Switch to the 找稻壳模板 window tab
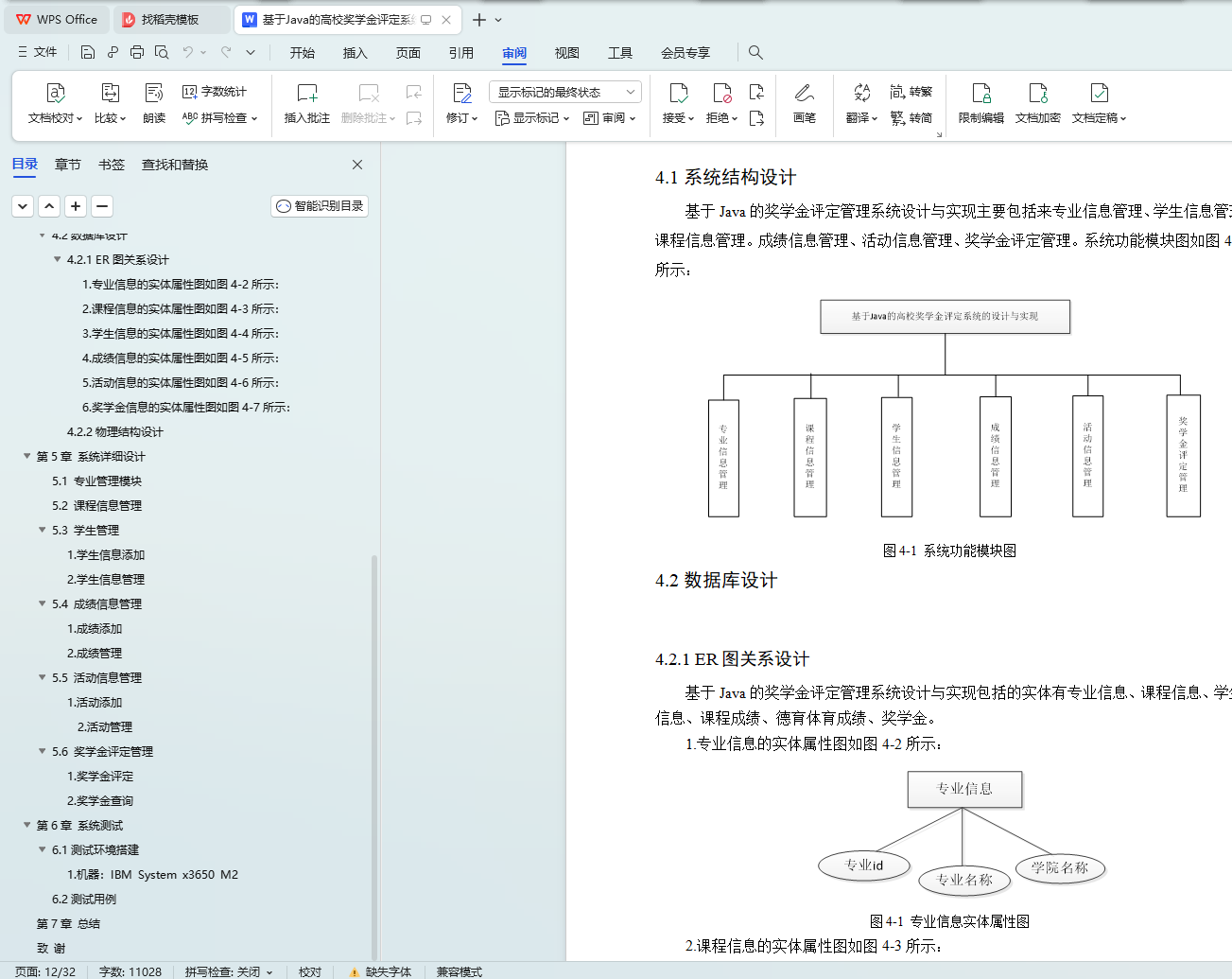Viewport: 1232px width, 979px height. click(170, 19)
